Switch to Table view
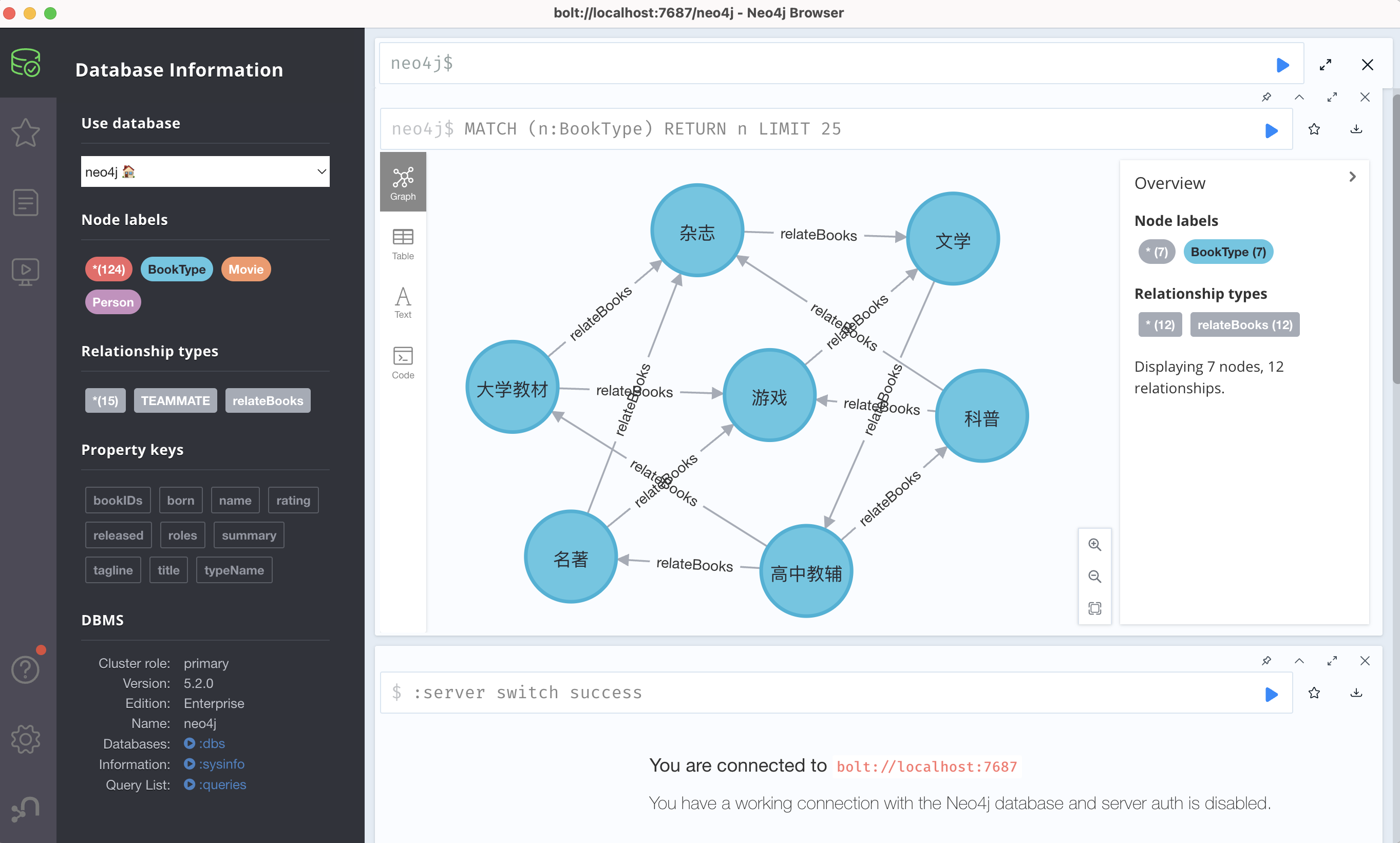Image resolution: width=1400 pixels, height=843 pixels. pos(403,244)
